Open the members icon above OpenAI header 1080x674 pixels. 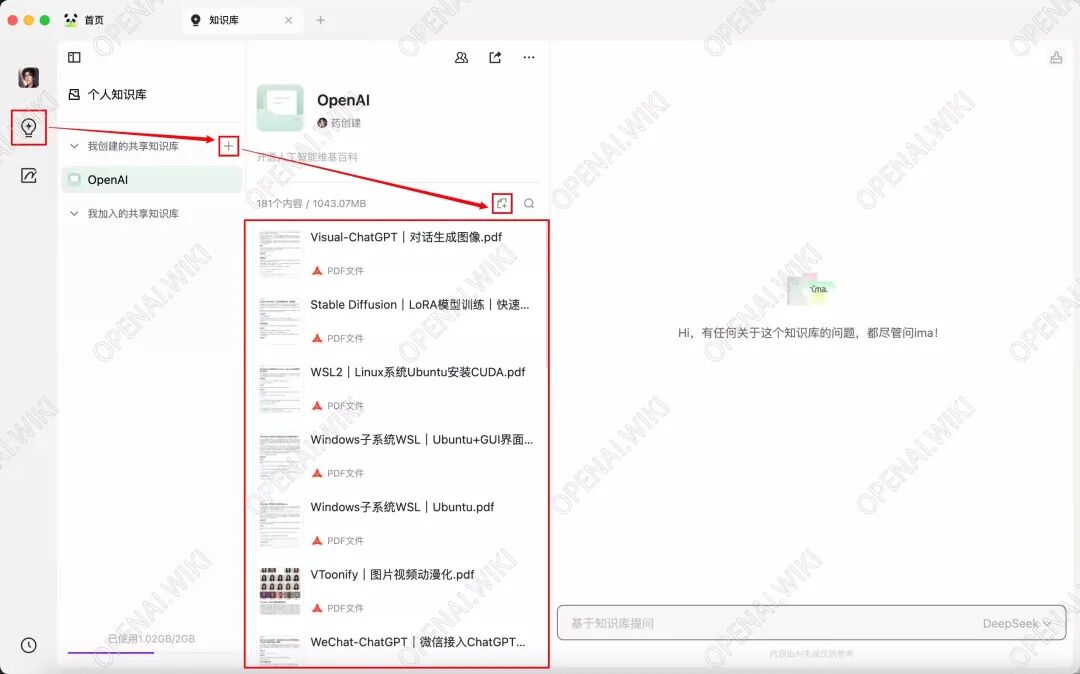point(461,57)
